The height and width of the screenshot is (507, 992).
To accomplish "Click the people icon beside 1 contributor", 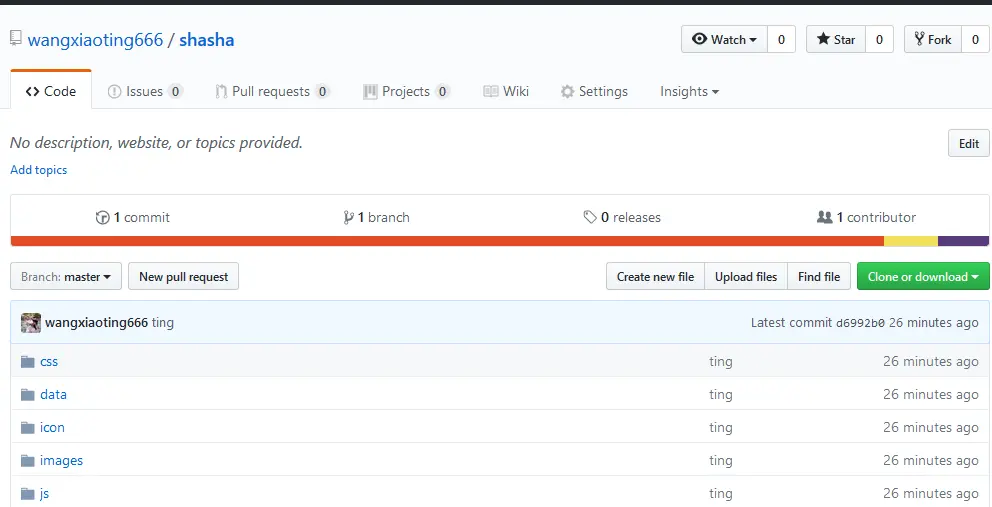I will (825, 217).
